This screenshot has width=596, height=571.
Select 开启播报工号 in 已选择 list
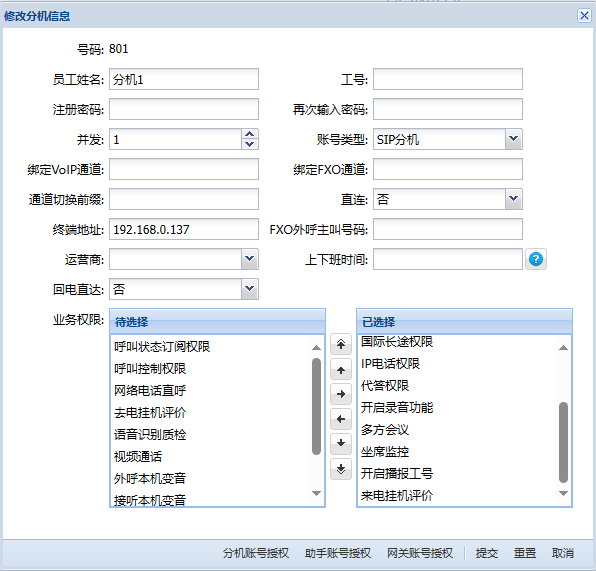tap(458, 474)
